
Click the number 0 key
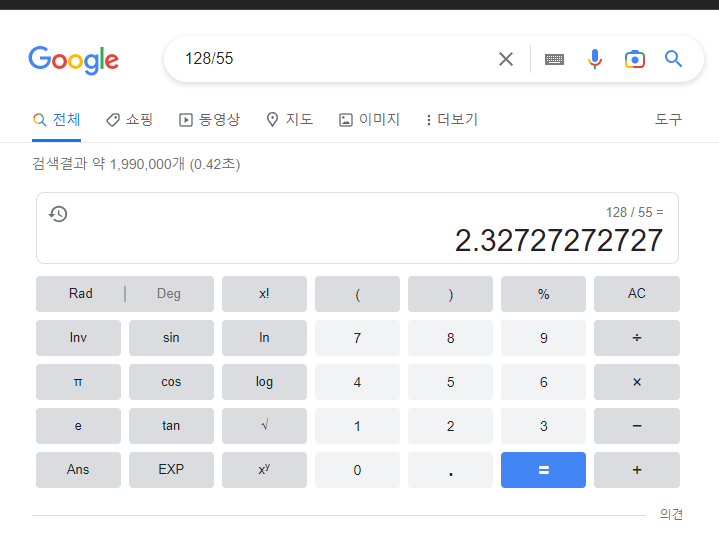[x=357, y=470]
